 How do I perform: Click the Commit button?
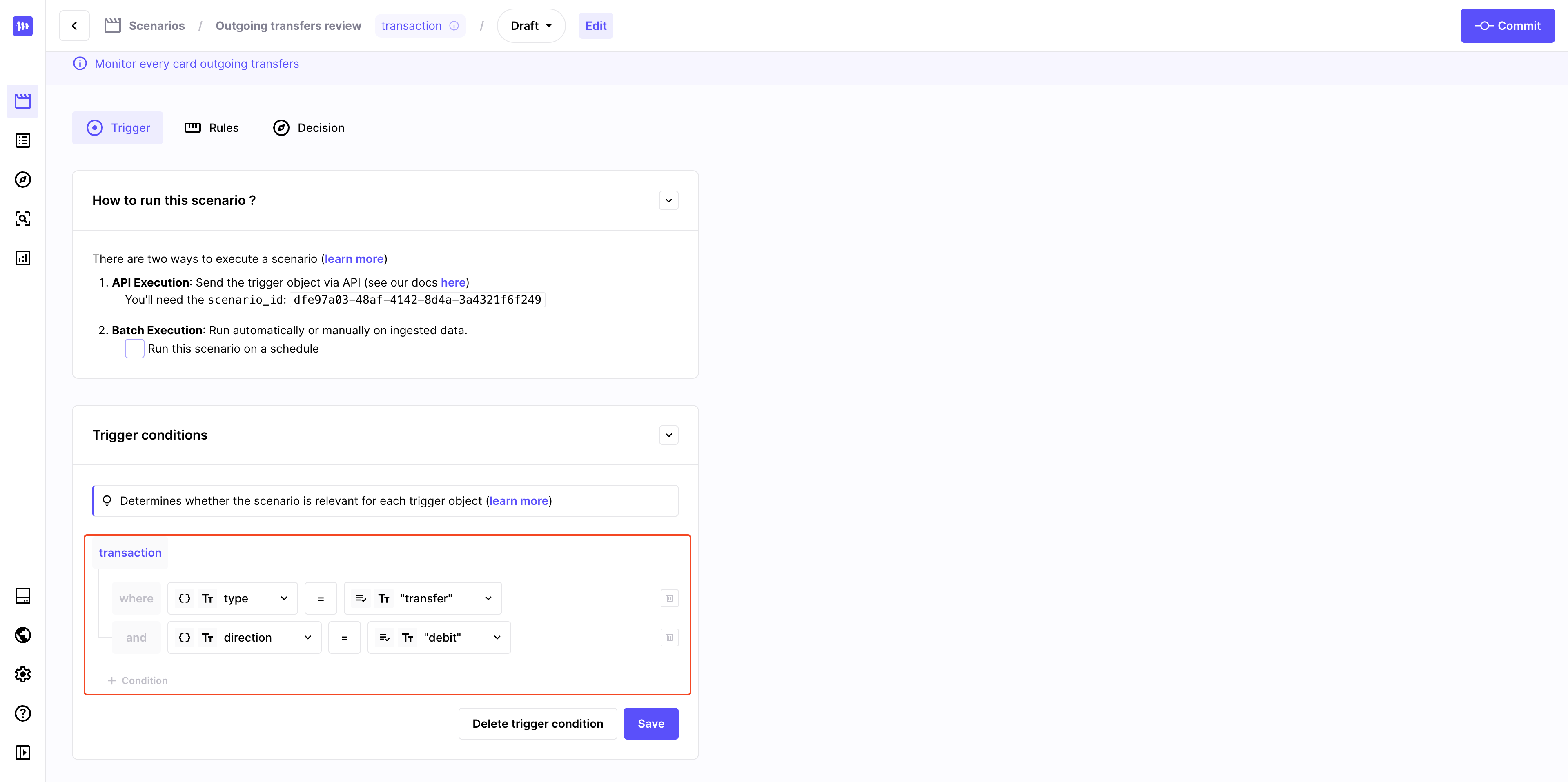[1507, 26]
